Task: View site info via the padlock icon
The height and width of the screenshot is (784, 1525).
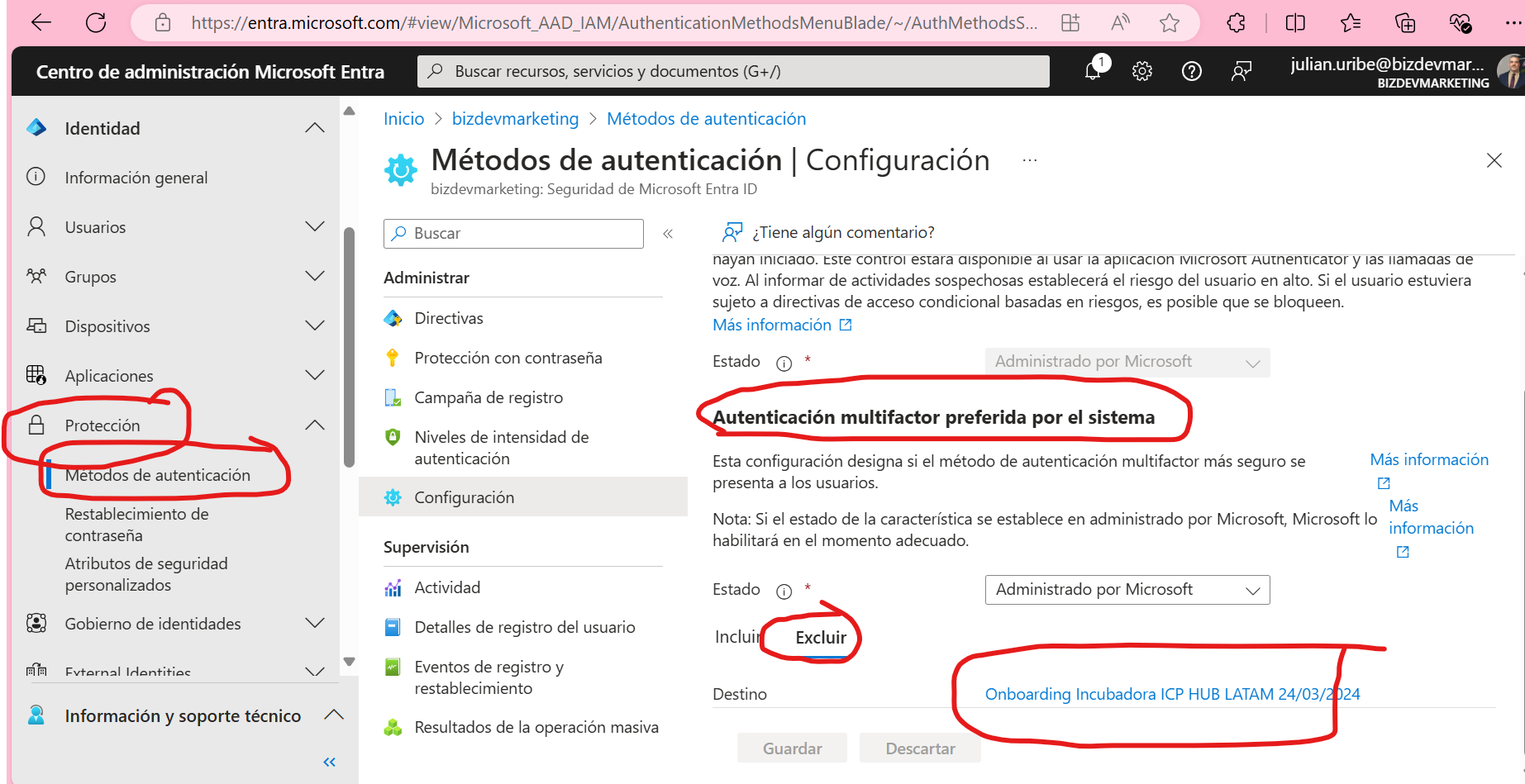Action: pos(163,23)
